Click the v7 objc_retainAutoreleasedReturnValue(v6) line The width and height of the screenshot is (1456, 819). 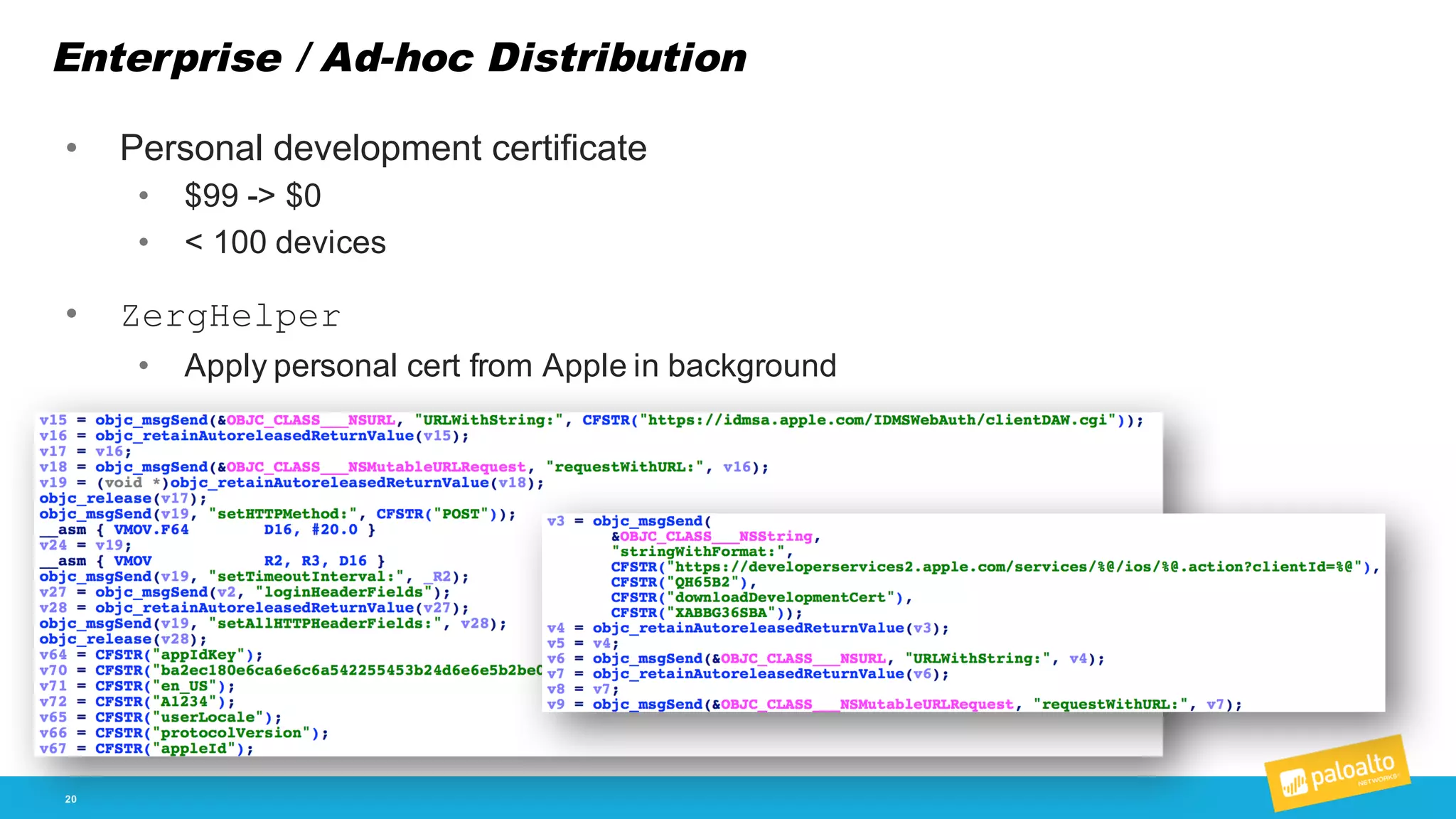pyautogui.click(x=748, y=674)
